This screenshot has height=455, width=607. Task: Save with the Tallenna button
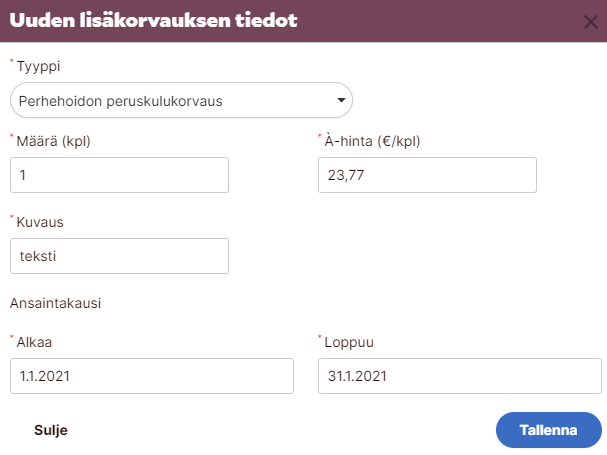(x=548, y=430)
